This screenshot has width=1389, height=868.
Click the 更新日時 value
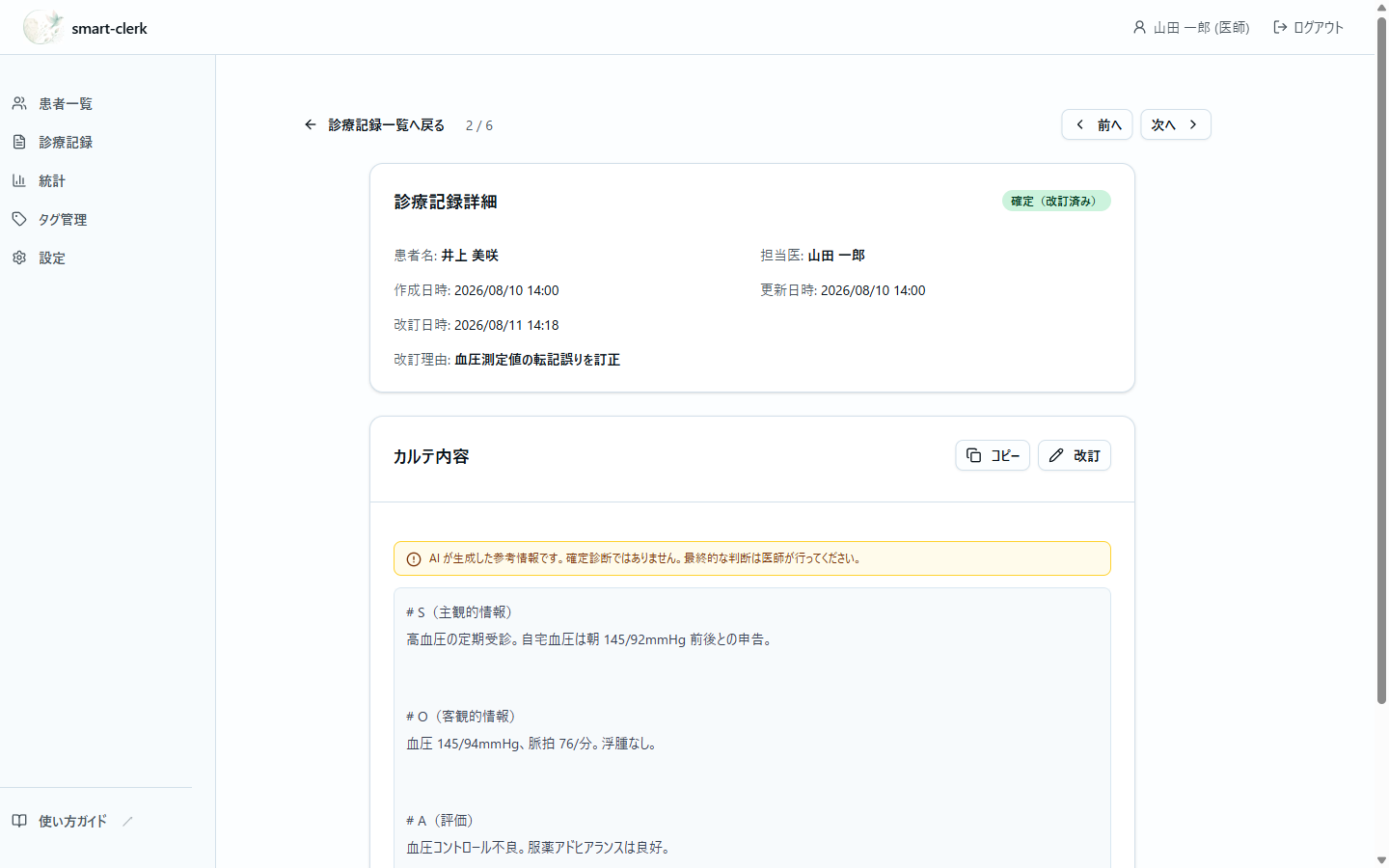[873, 290]
